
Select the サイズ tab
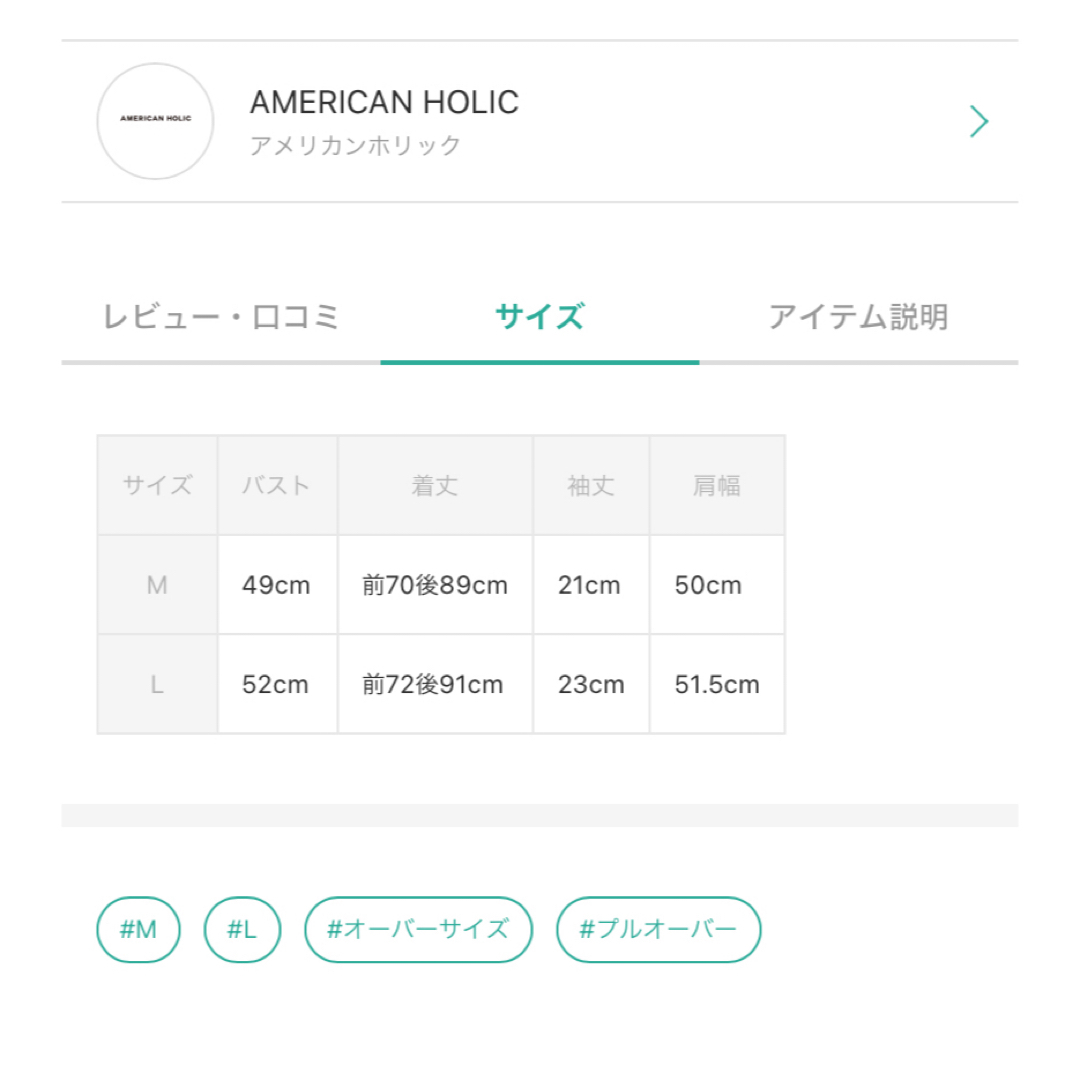[x=540, y=318]
